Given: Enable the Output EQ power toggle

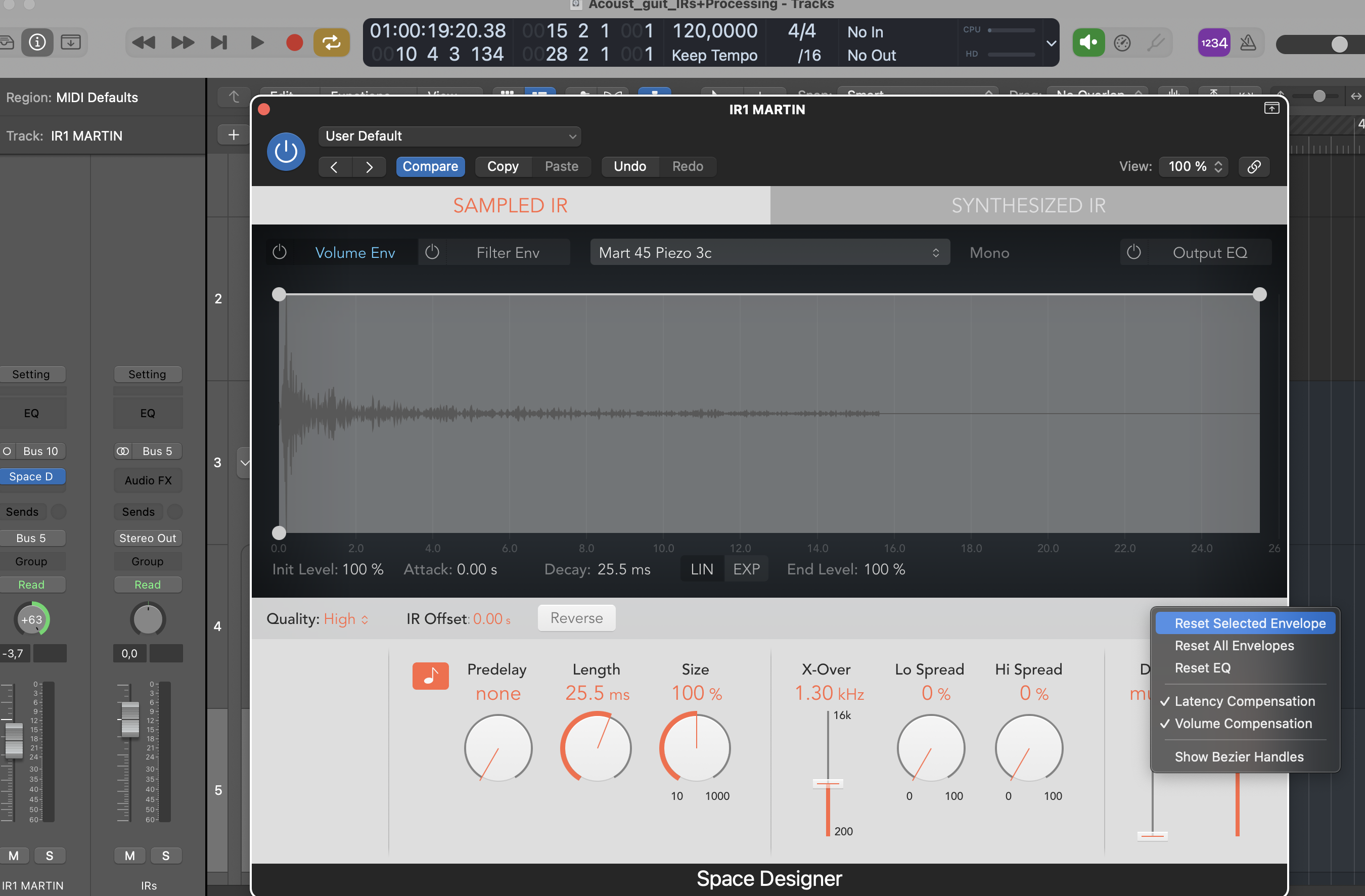Looking at the screenshot, I should click(1133, 252).
